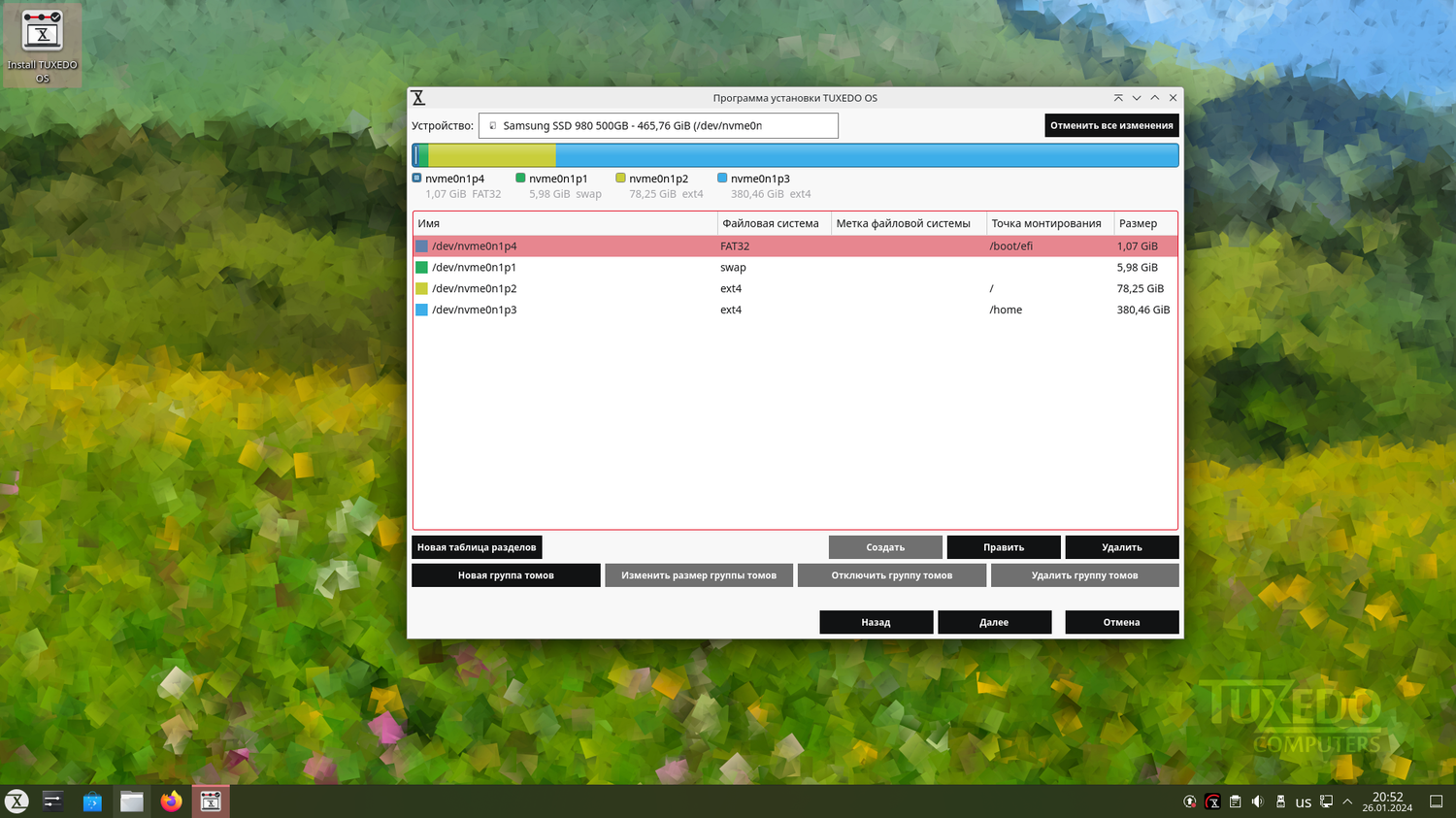Click 'Удалить группу томов' button
The image size is (1456, 818).
coord(1085,575)
